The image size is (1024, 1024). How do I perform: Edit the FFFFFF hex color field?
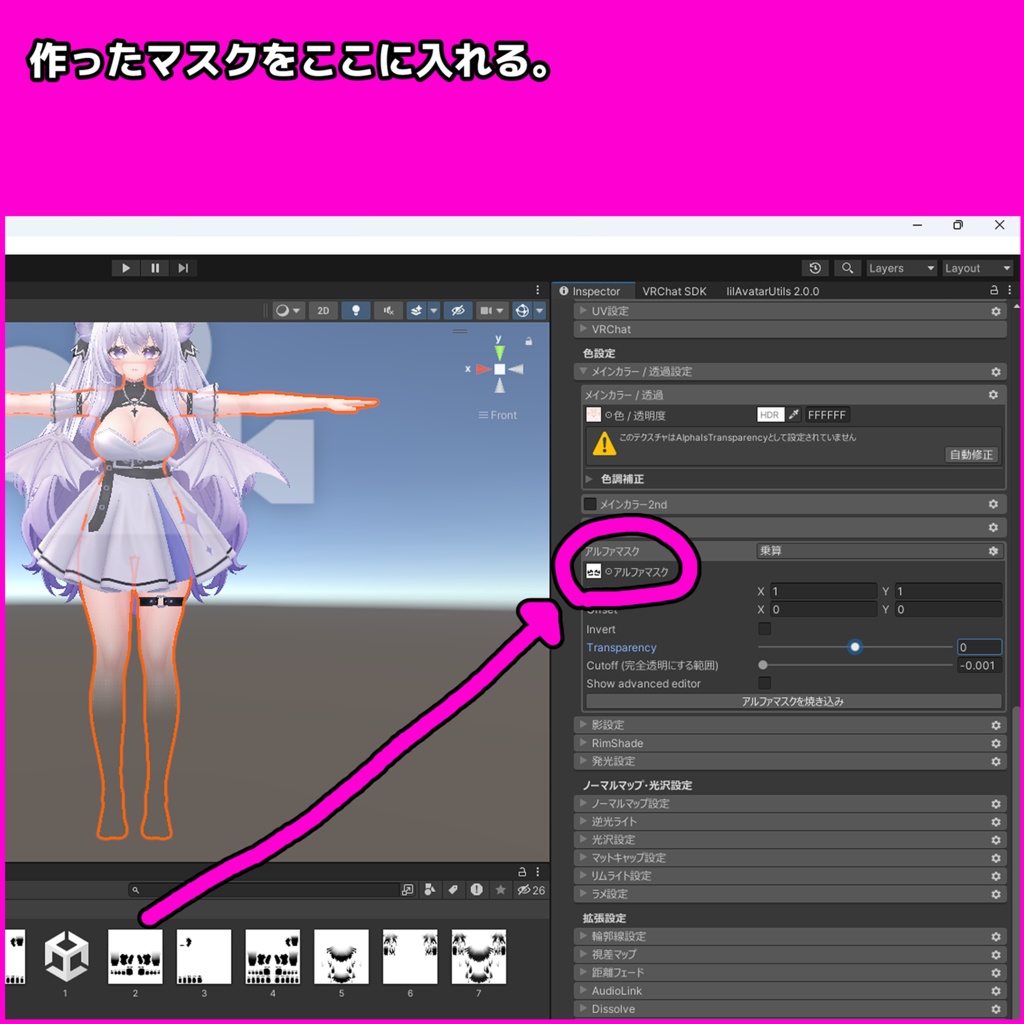[x=828, y=415]
